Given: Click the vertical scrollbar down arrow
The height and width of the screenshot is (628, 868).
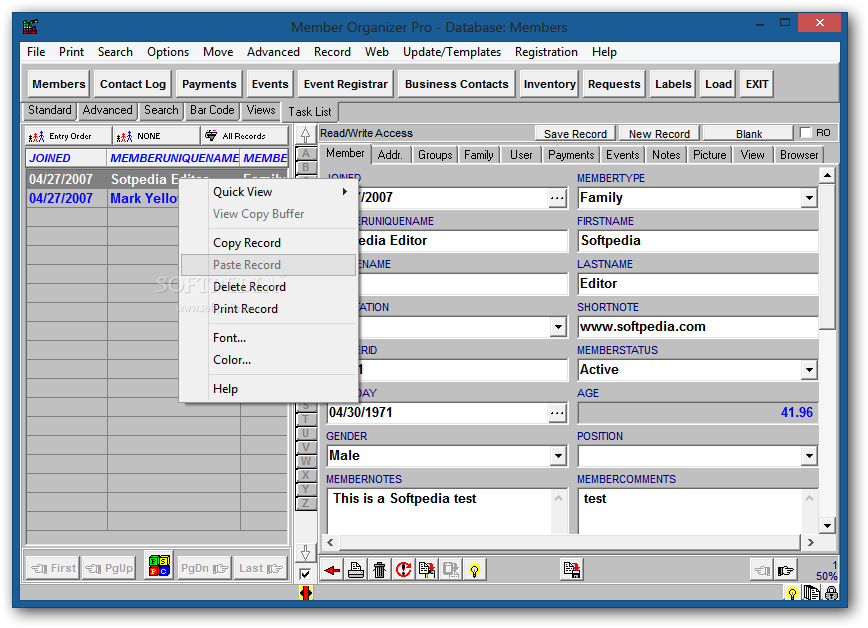Looking at the screenshot, I should [x=827, y=526].
